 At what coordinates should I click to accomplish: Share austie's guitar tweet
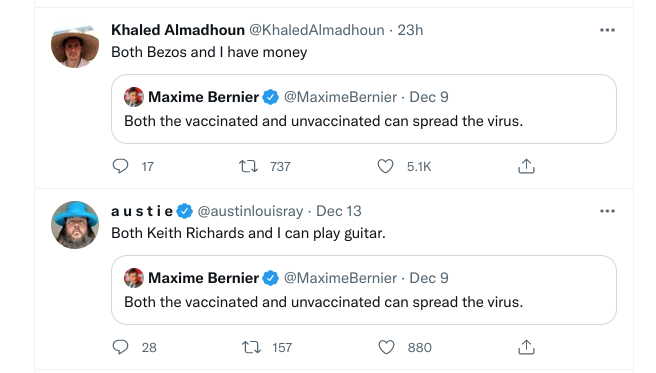[526, 347]
